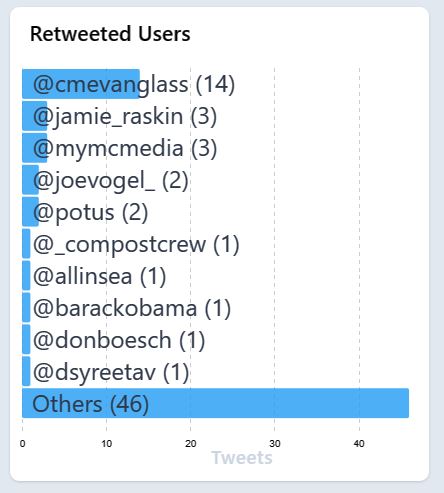
Task: Click the @jamie_raskin (3) label text
Action: pyautogui.click(x=125, y=117)
